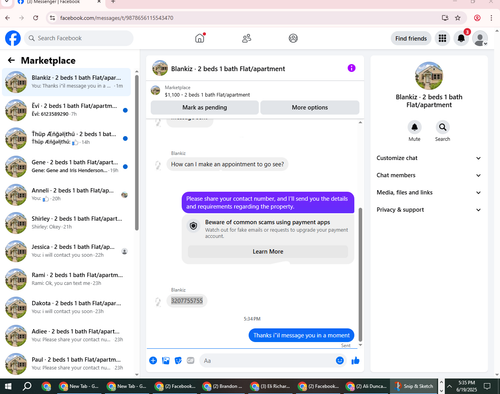Switch to Ali Dunca Chrome taskbar window
This screenshot has height=394, width=500.
(367, 386)
